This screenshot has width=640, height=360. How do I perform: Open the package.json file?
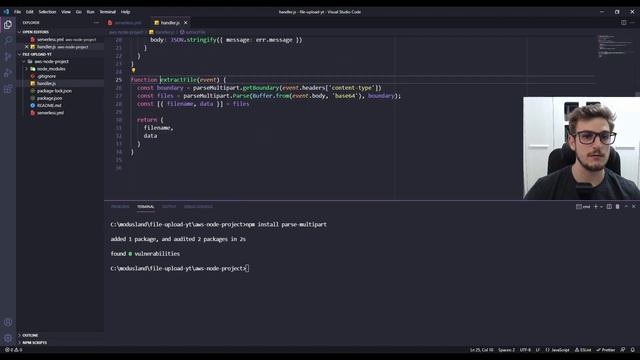(60, 98)
